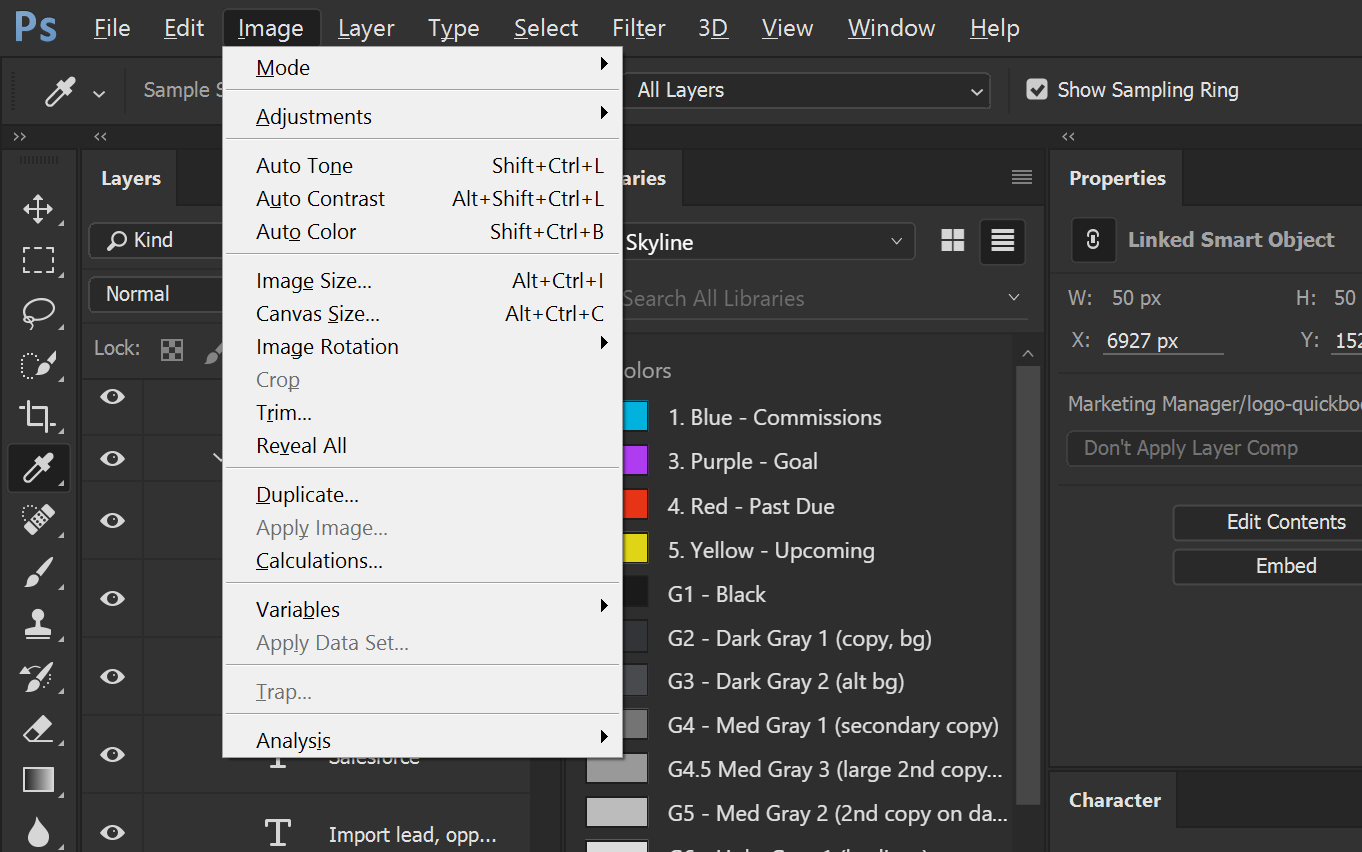1362x852 pixels.
Task: Choose Duplicate... menu item
Action: [x=422, y=495]
